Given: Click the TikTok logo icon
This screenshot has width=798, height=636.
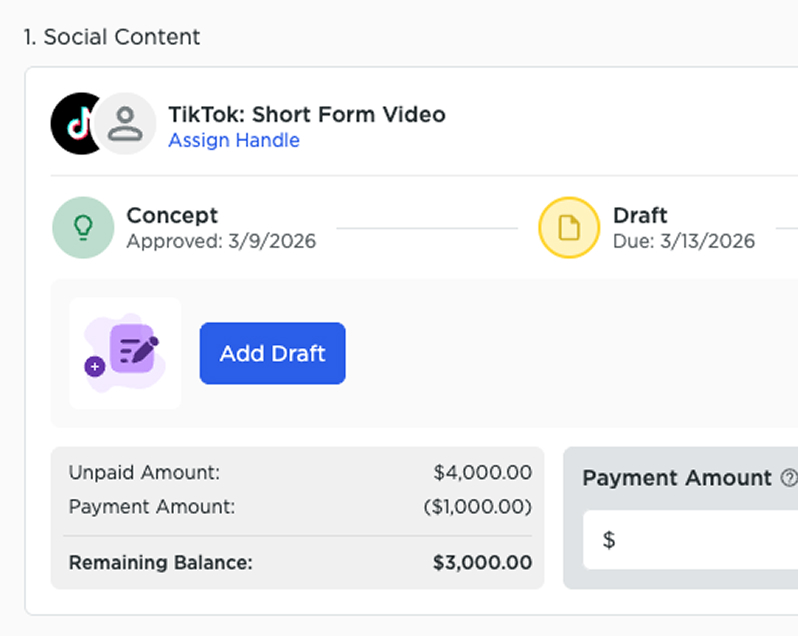Looking at the screenshot, I should (74, 123).
